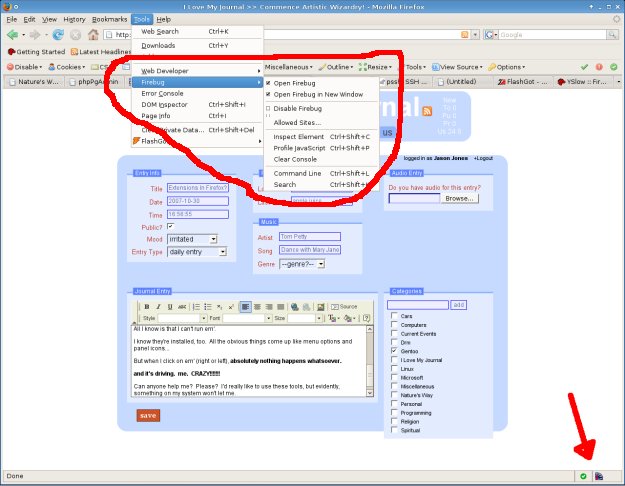This screenshot has width=625, height=486.
Task: Justify text in editor
Action: pos(281,307)
